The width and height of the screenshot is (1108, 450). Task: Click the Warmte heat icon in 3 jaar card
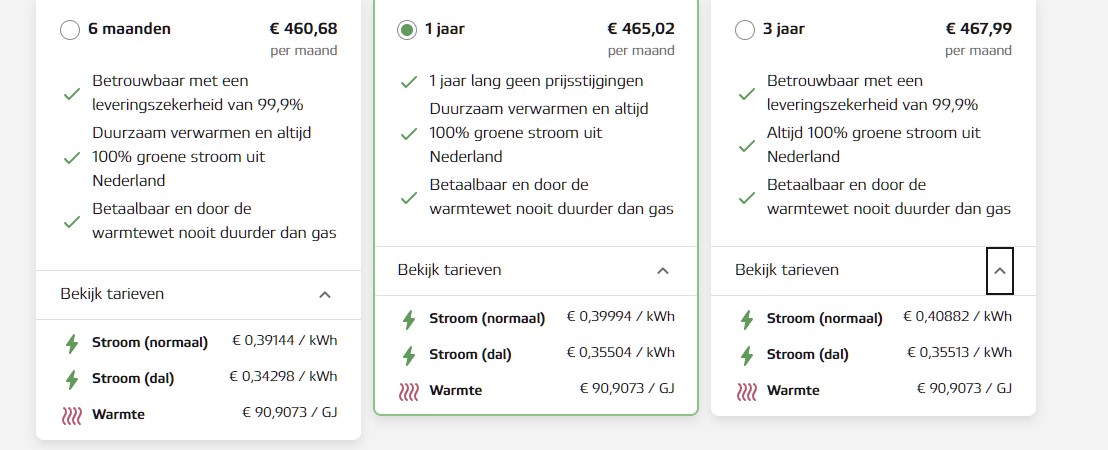pyautogui.click(x=746, y=391)
